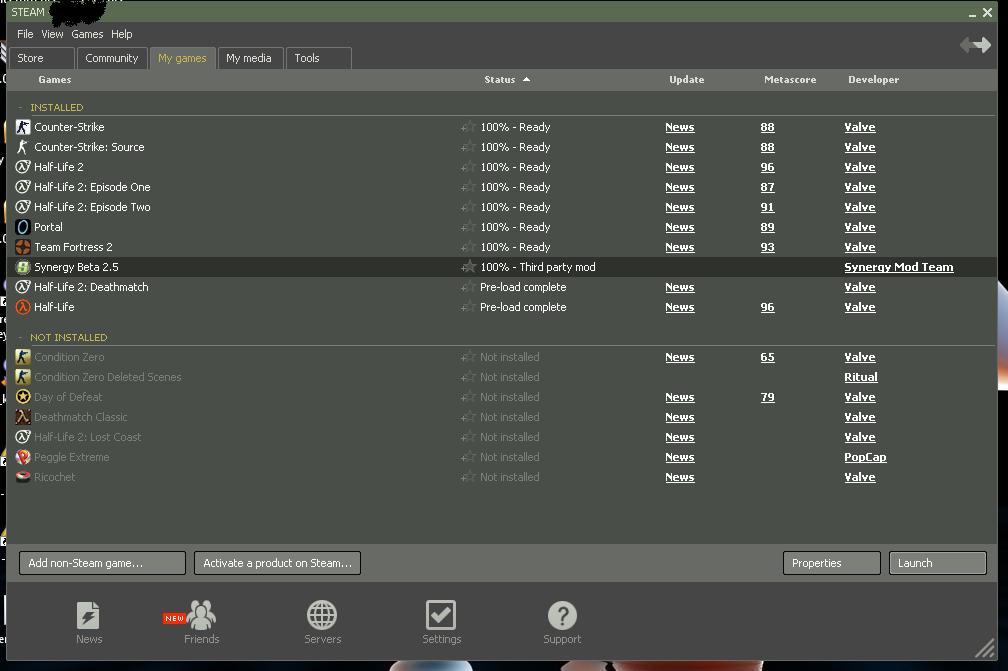Select the My games tab
The image size is (1008, 671).
(182, 58)
